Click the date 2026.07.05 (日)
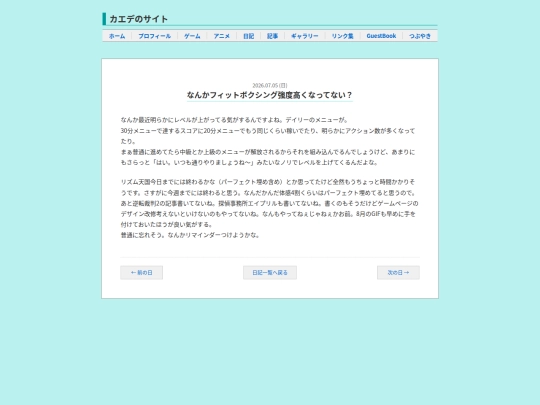 click(270, 85)
